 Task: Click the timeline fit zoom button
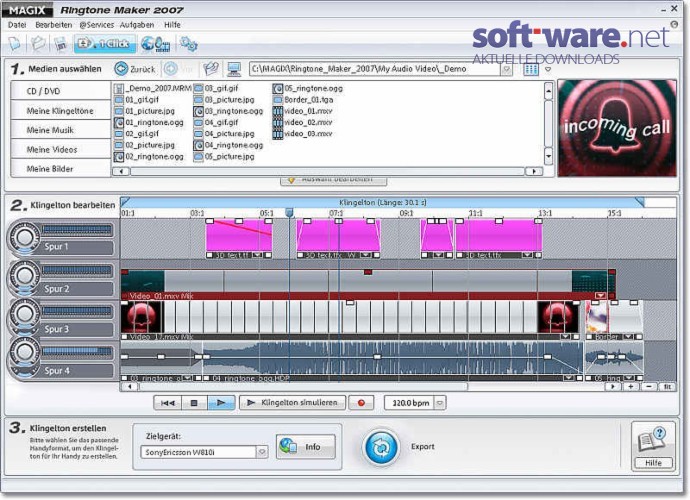click(667, 386)
